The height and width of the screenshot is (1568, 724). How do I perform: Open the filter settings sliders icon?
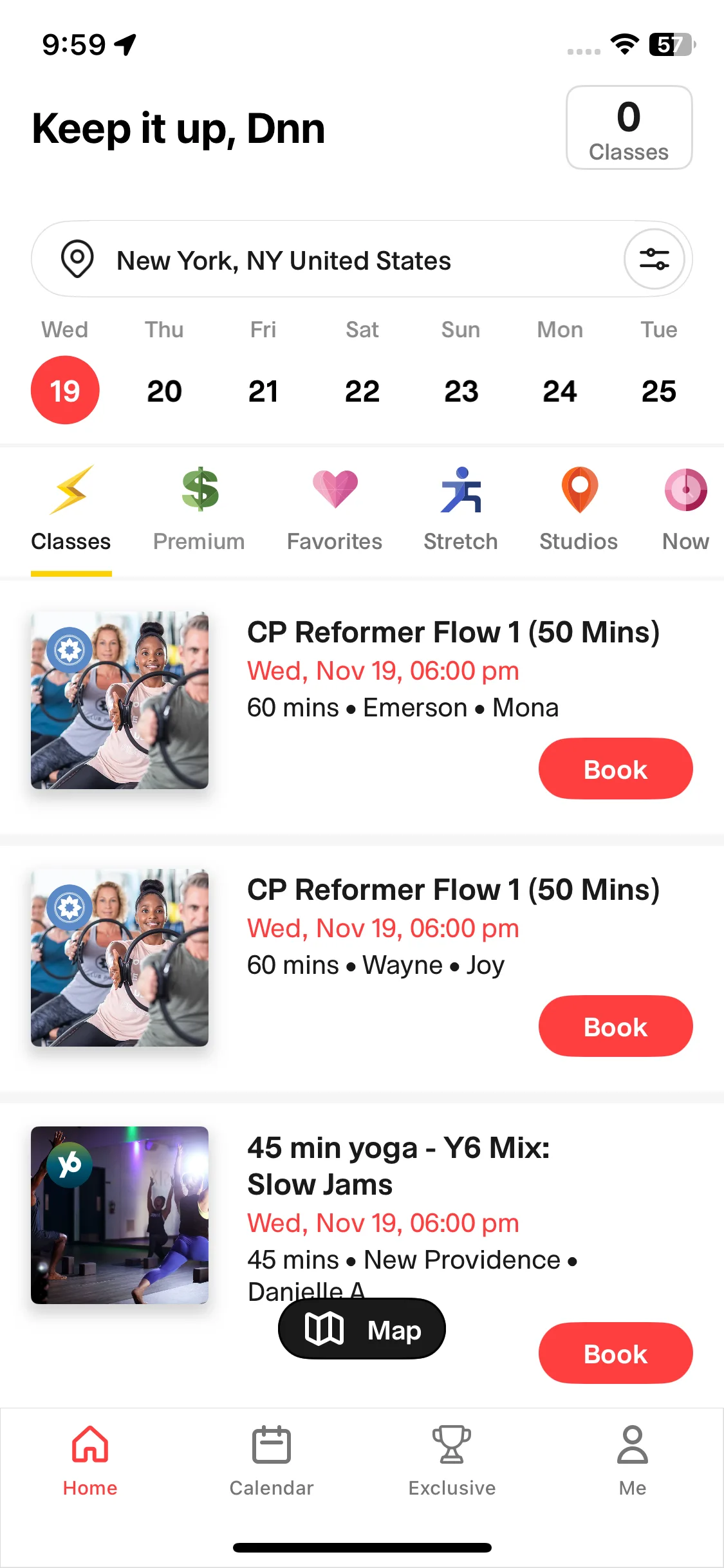pyautogui.click(x=654, y=259)
